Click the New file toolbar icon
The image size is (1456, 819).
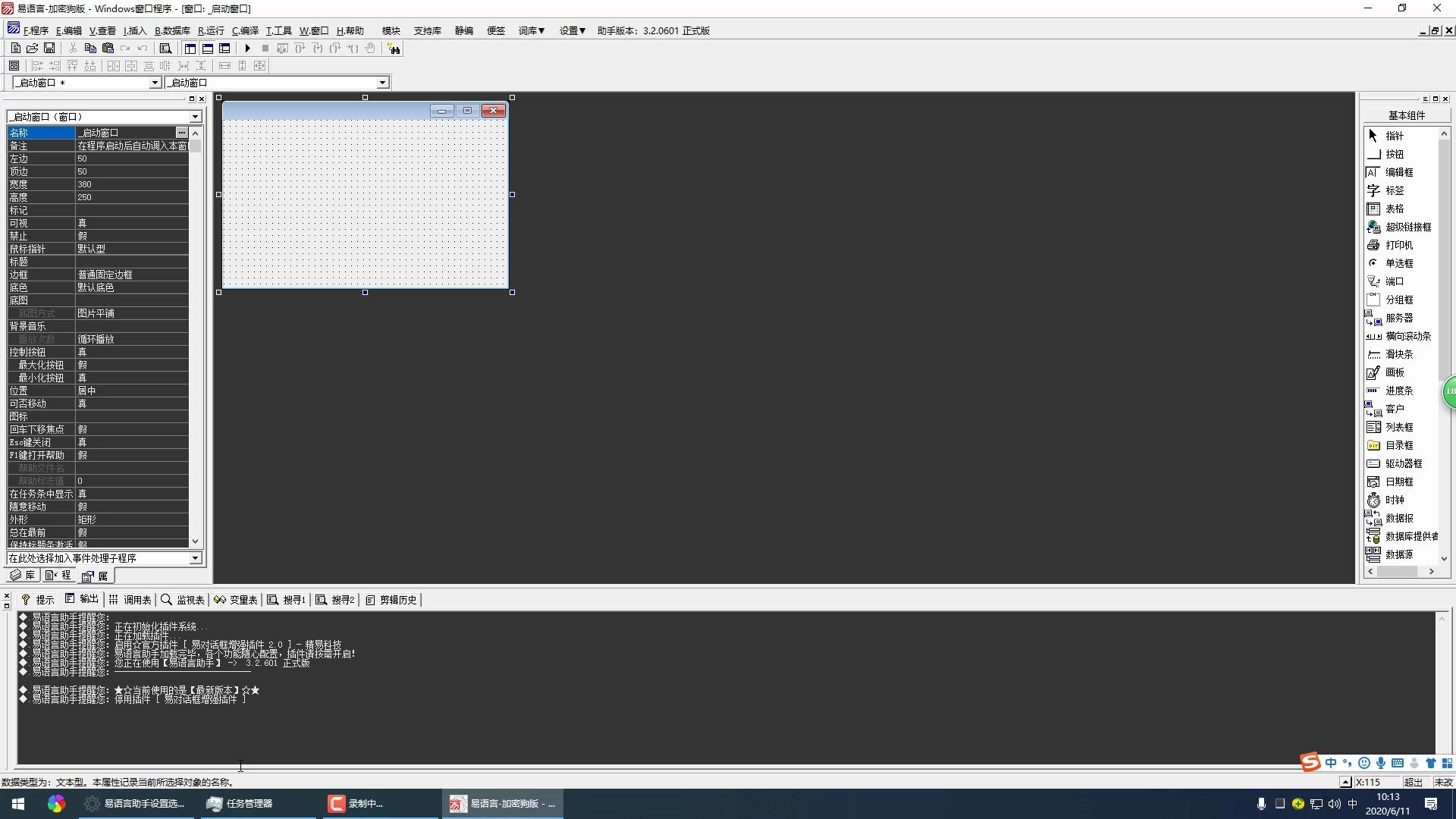pyautogui.click(x=15, y=49)
